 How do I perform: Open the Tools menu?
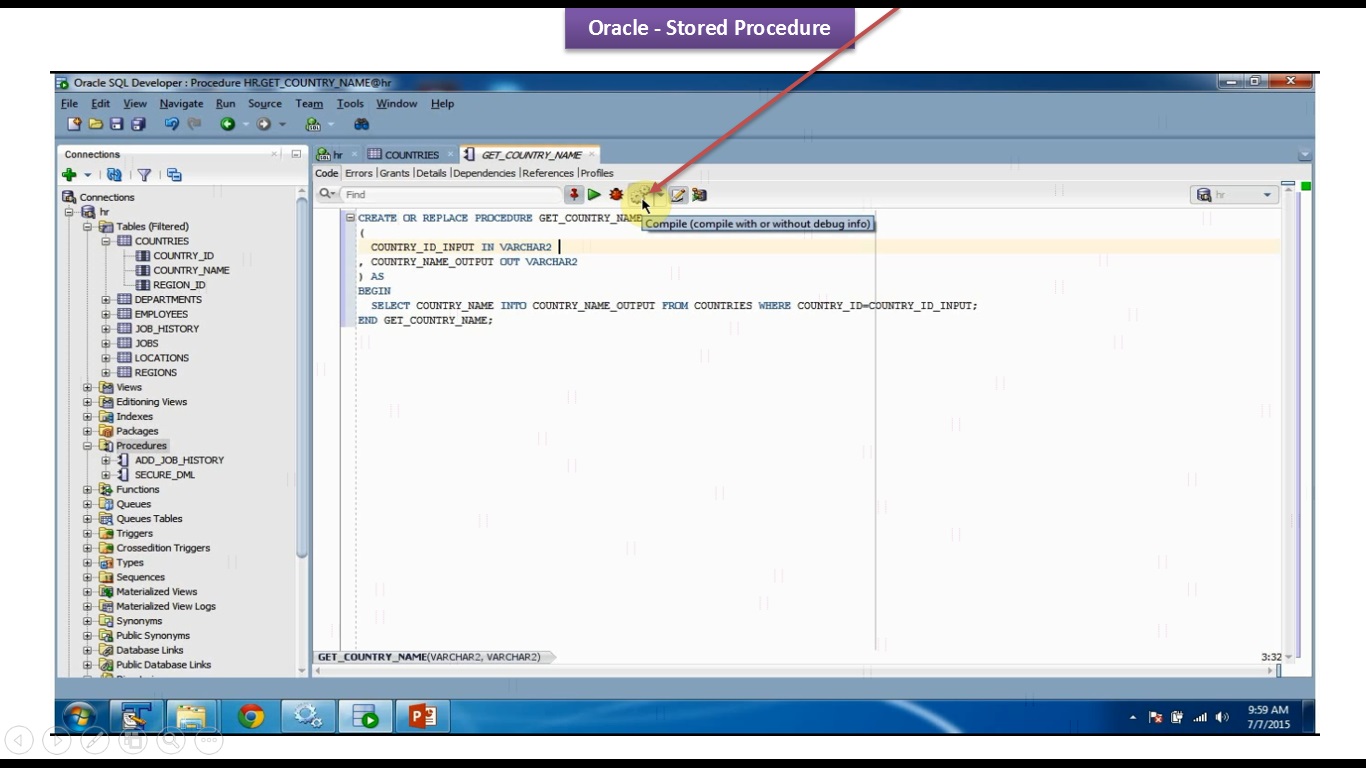[350, 103]
